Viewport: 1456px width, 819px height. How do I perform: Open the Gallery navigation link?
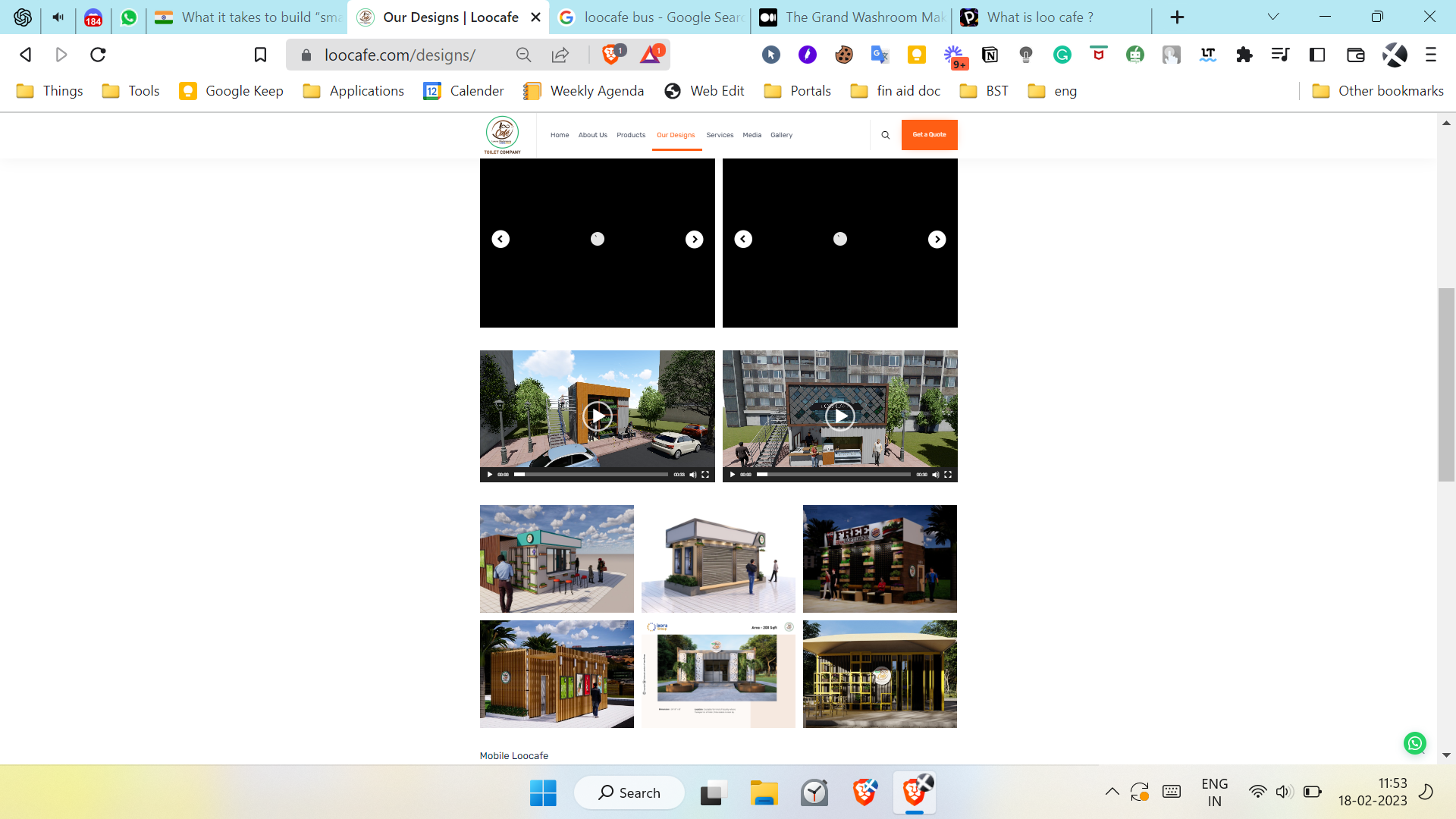click(x=781, y=135)
